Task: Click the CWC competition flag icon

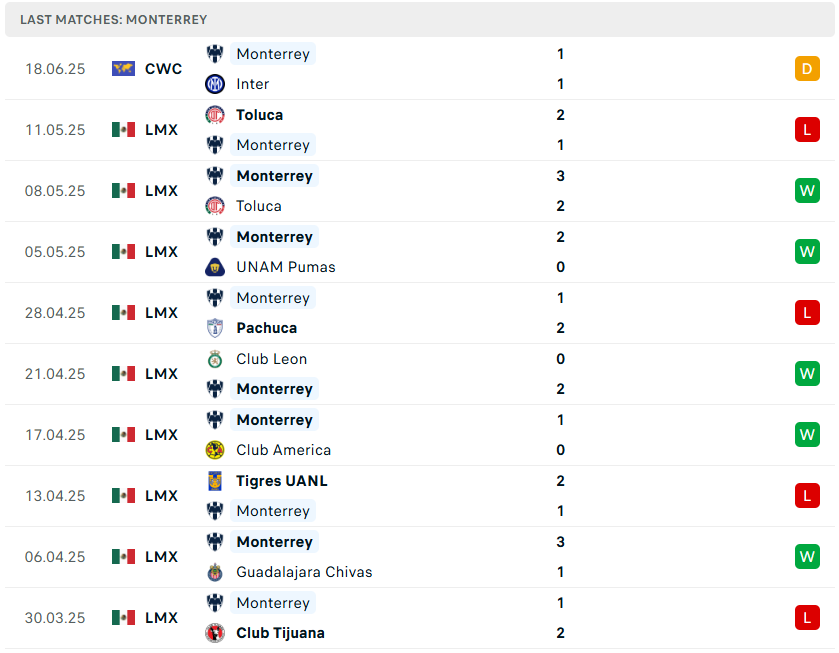Action: [123, 69]
